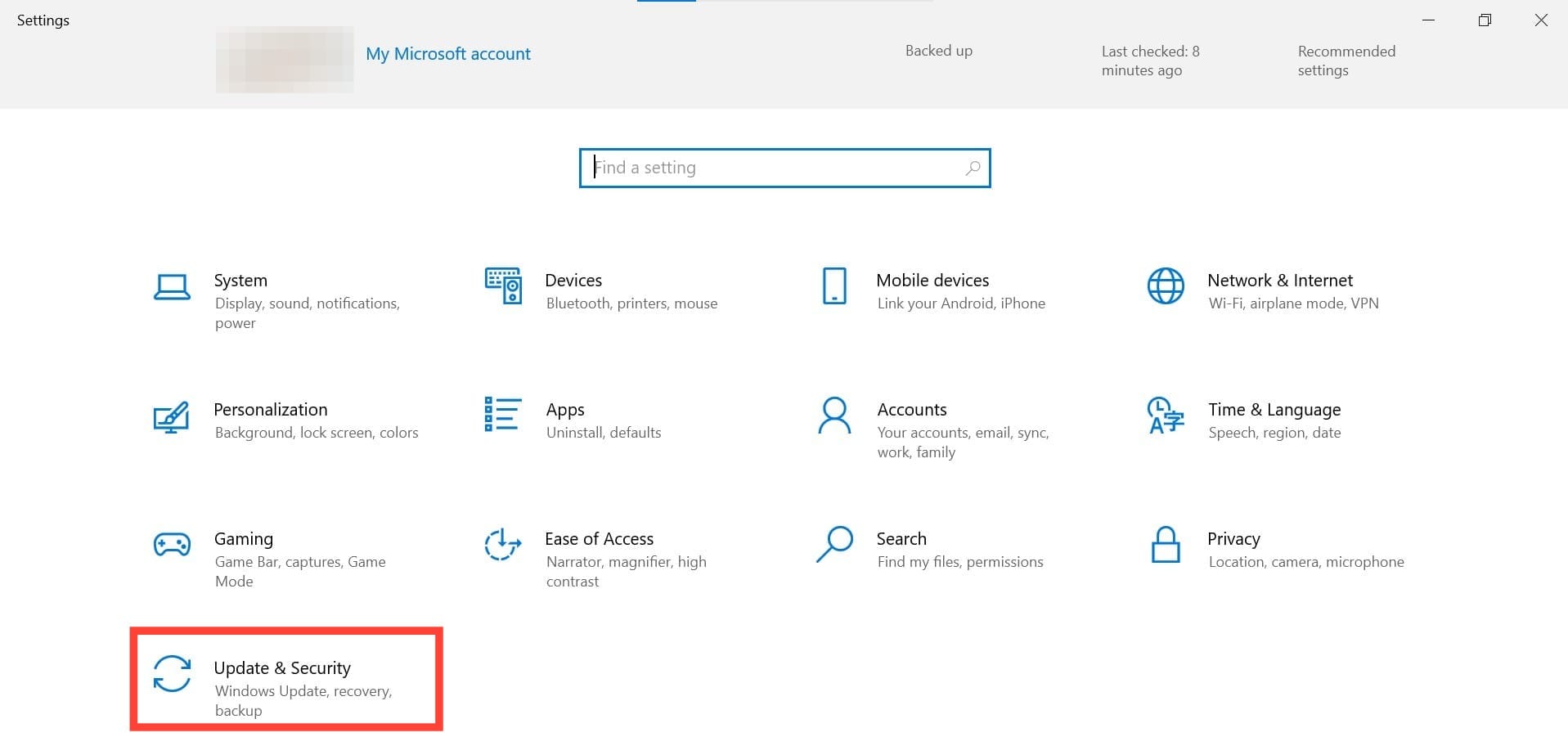Screen dimensions: 1568x737
Task: Open Update & Security sync icon
Action: pos(172,674)
